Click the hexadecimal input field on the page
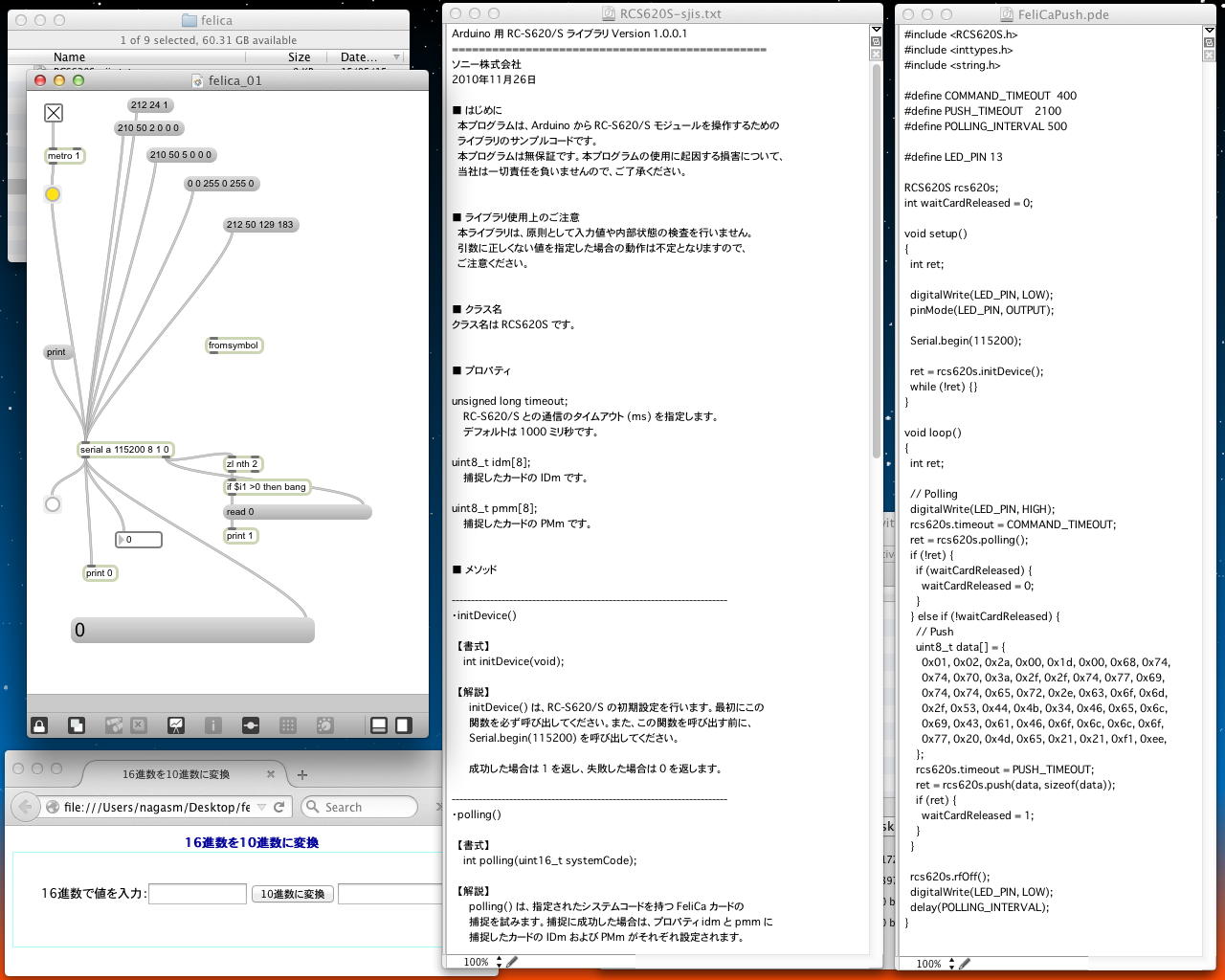Screen dimensions: 1225x980 [x=197, y=894]
